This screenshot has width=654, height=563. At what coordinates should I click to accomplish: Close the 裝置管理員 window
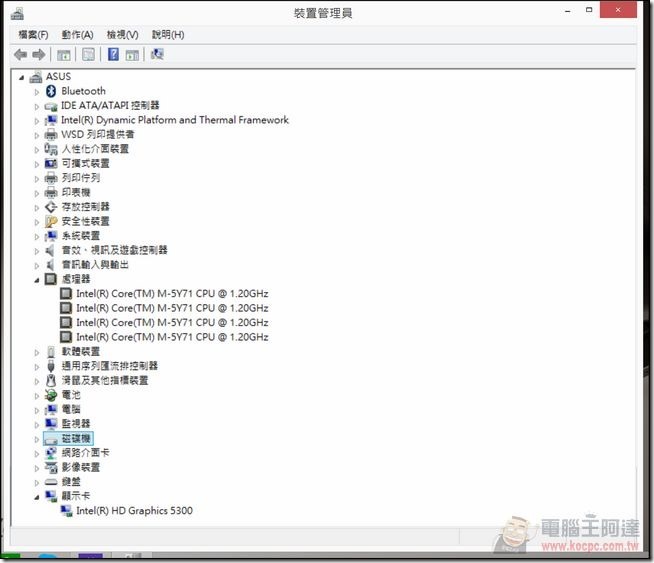[618, 10]
